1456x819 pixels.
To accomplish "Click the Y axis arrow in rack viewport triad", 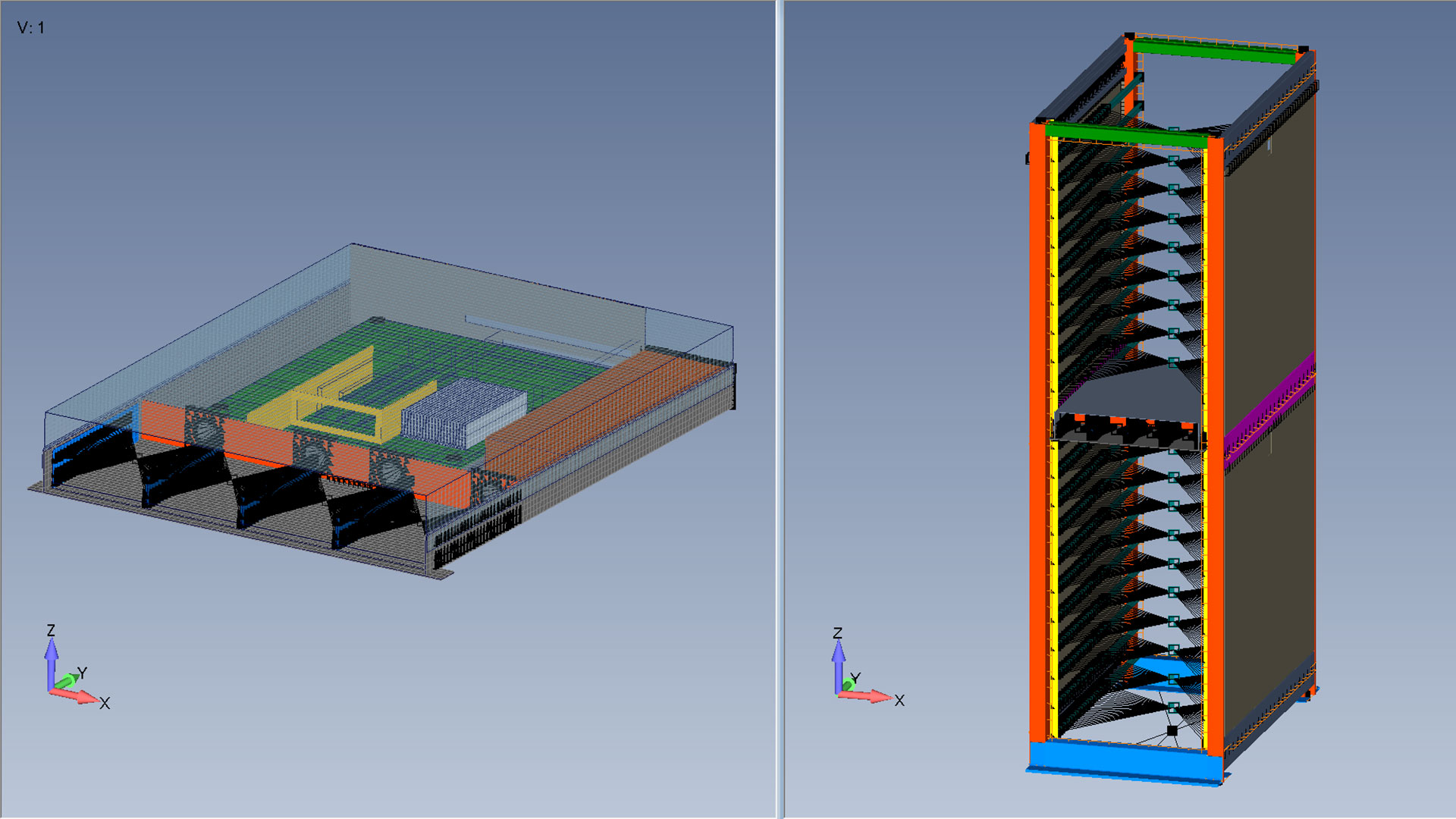I will 849,685.
